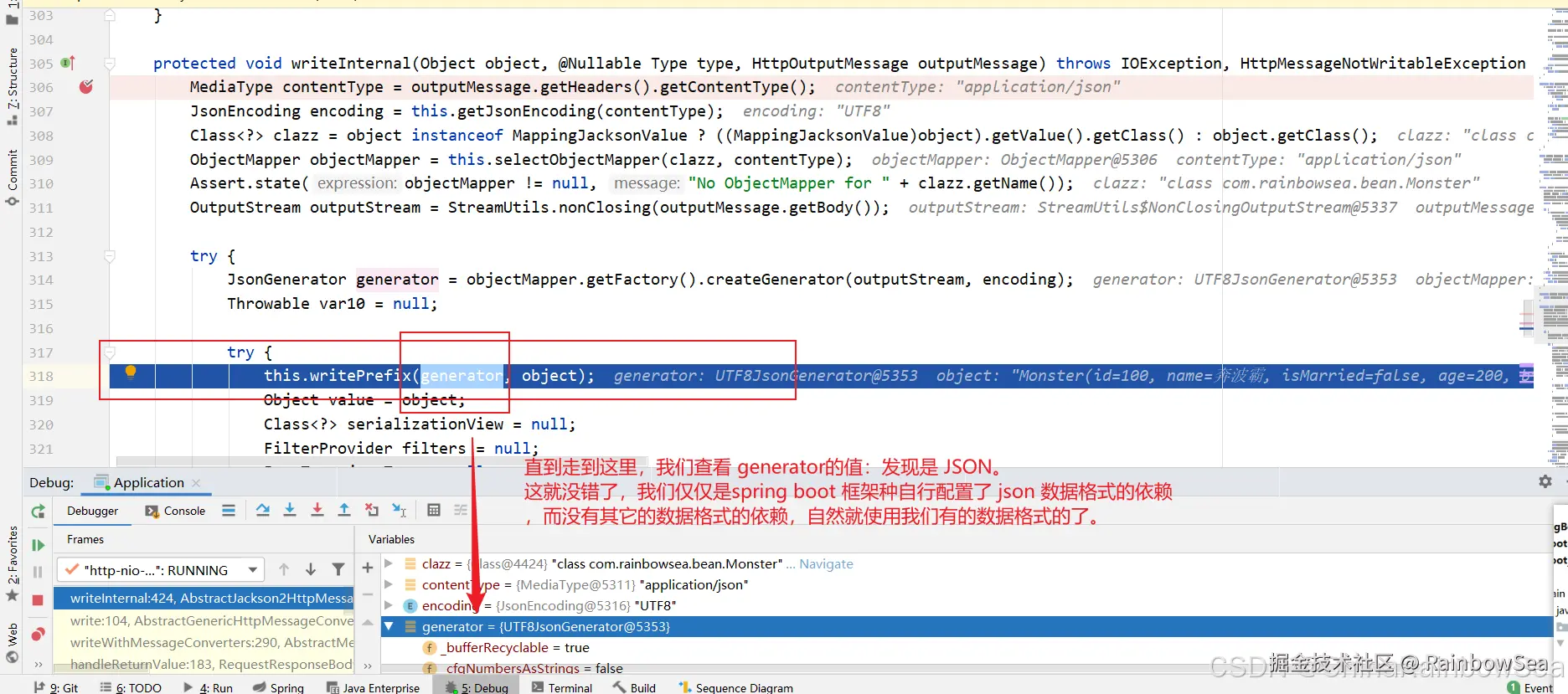
Task: Click the Remove Watch minus icon
Action: [x=367, y=595]
